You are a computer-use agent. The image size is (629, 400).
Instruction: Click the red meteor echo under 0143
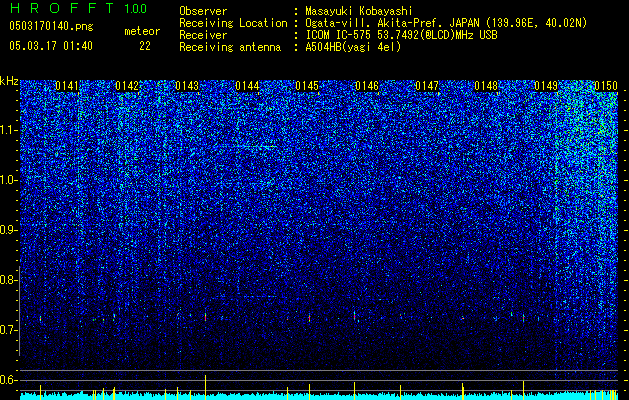pyautogui.click(x=205, y=317)
